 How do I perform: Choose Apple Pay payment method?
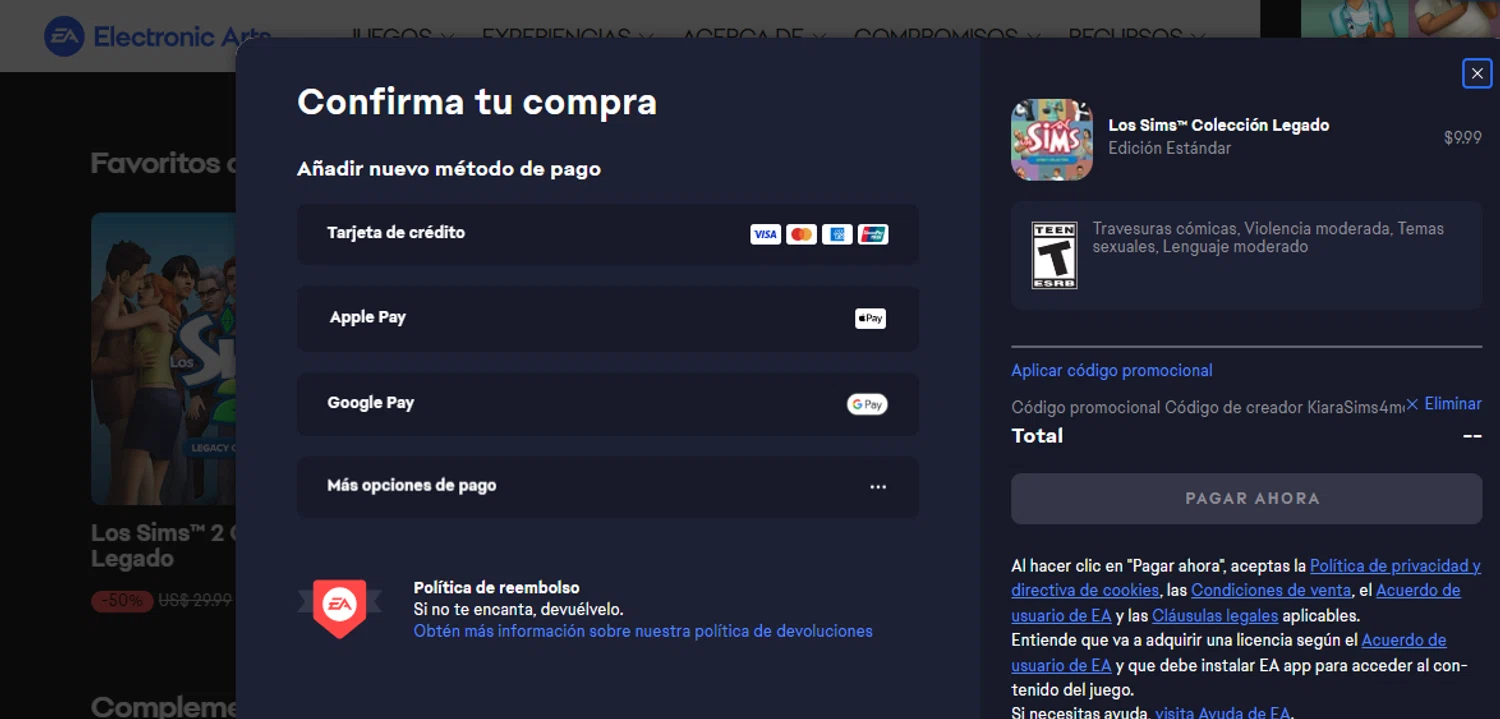(x=608, y=319)
